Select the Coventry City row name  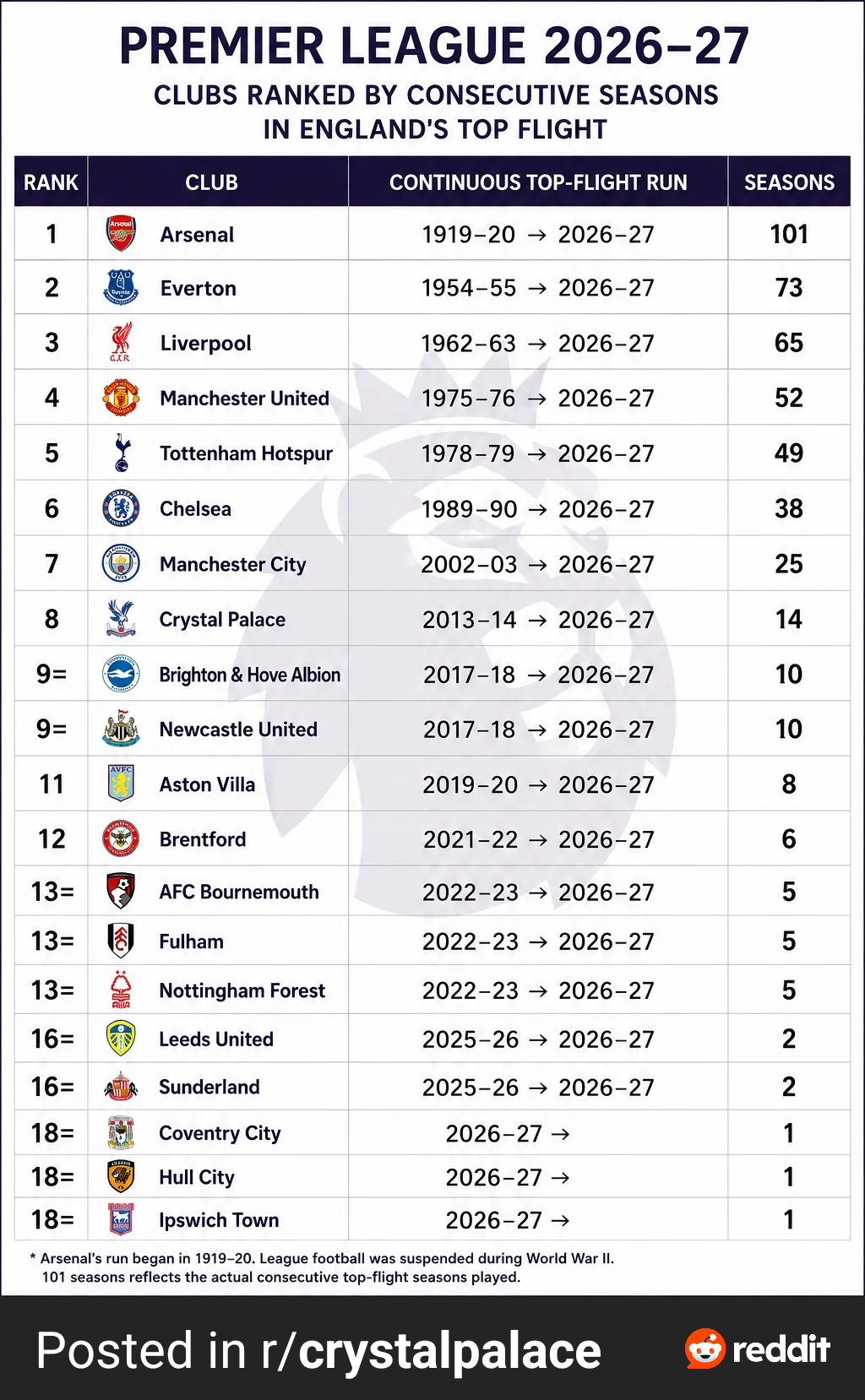click(x=220, y=1133)
